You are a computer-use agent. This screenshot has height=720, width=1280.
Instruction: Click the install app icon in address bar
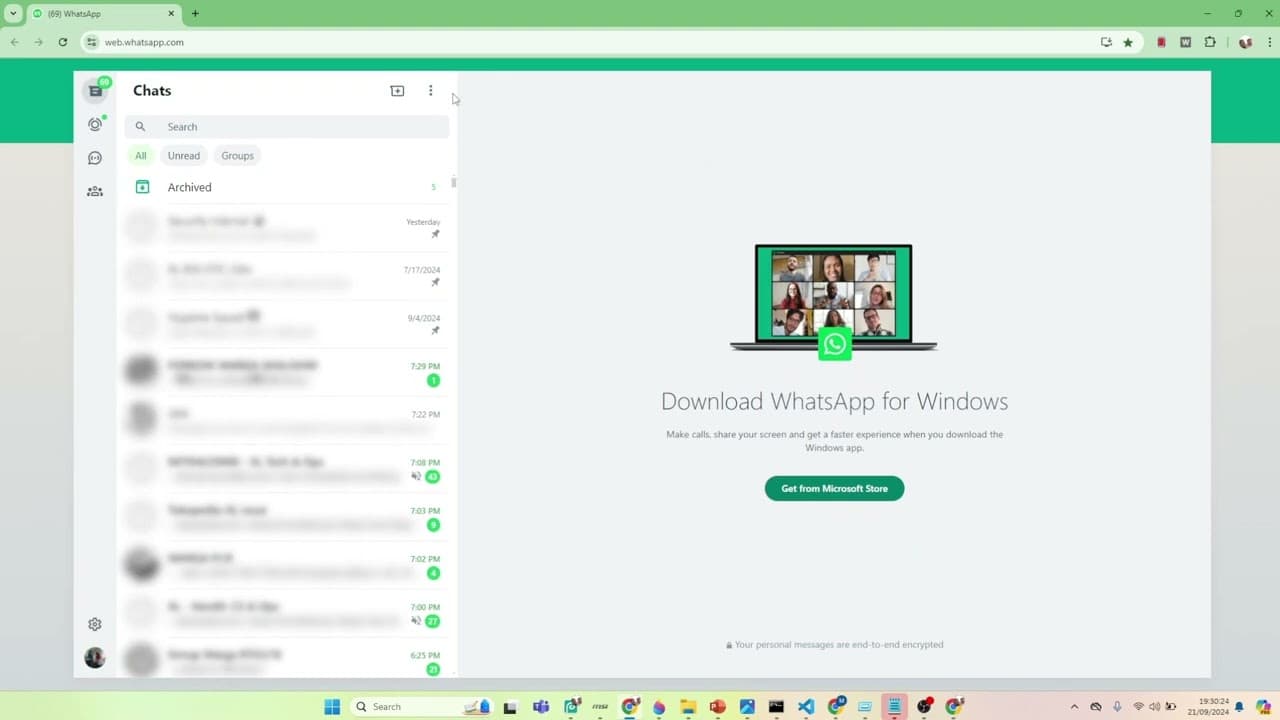coord(1106,42)
